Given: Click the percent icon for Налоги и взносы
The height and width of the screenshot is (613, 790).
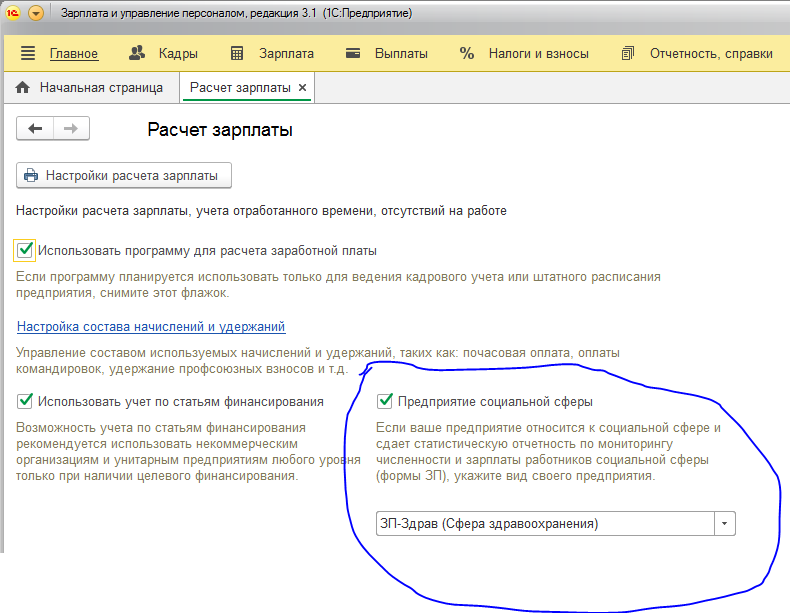Looking at the screenshot, I should pyautogui.click(x=467, y=53).
